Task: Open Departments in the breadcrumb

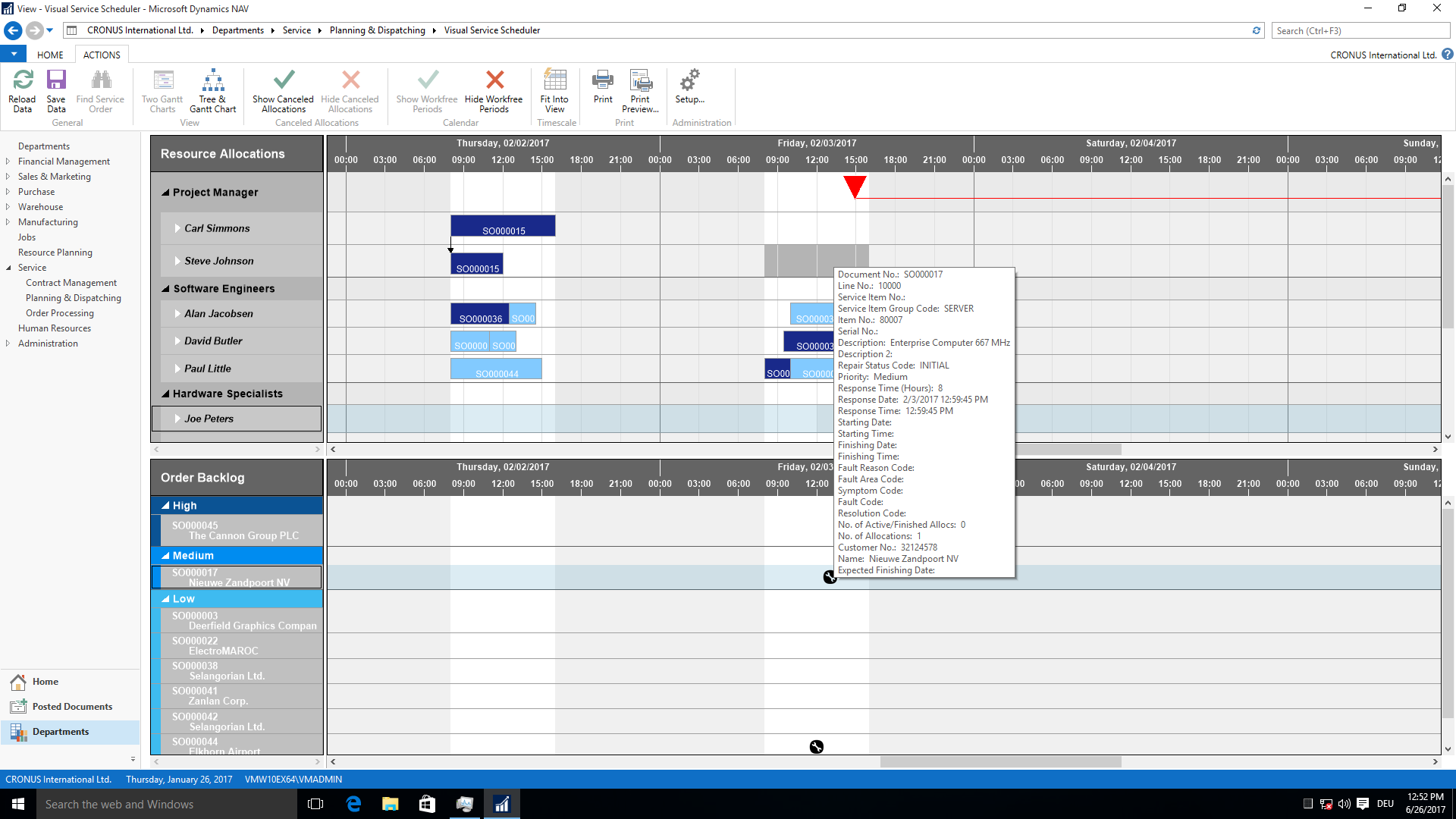Action: coord(238,30)
